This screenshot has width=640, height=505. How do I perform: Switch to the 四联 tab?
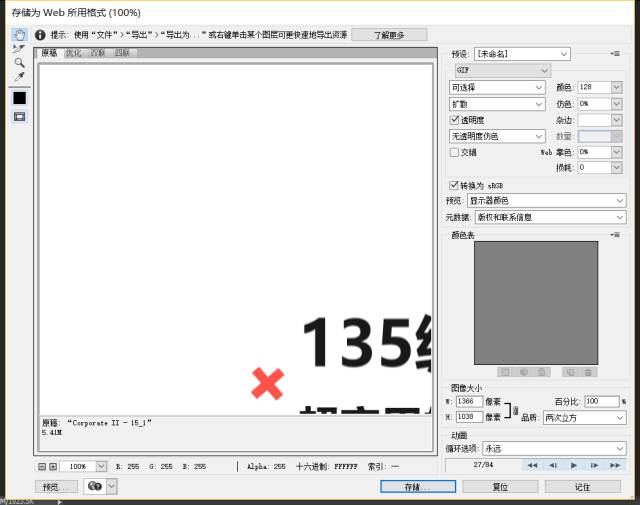coord(122,53)
